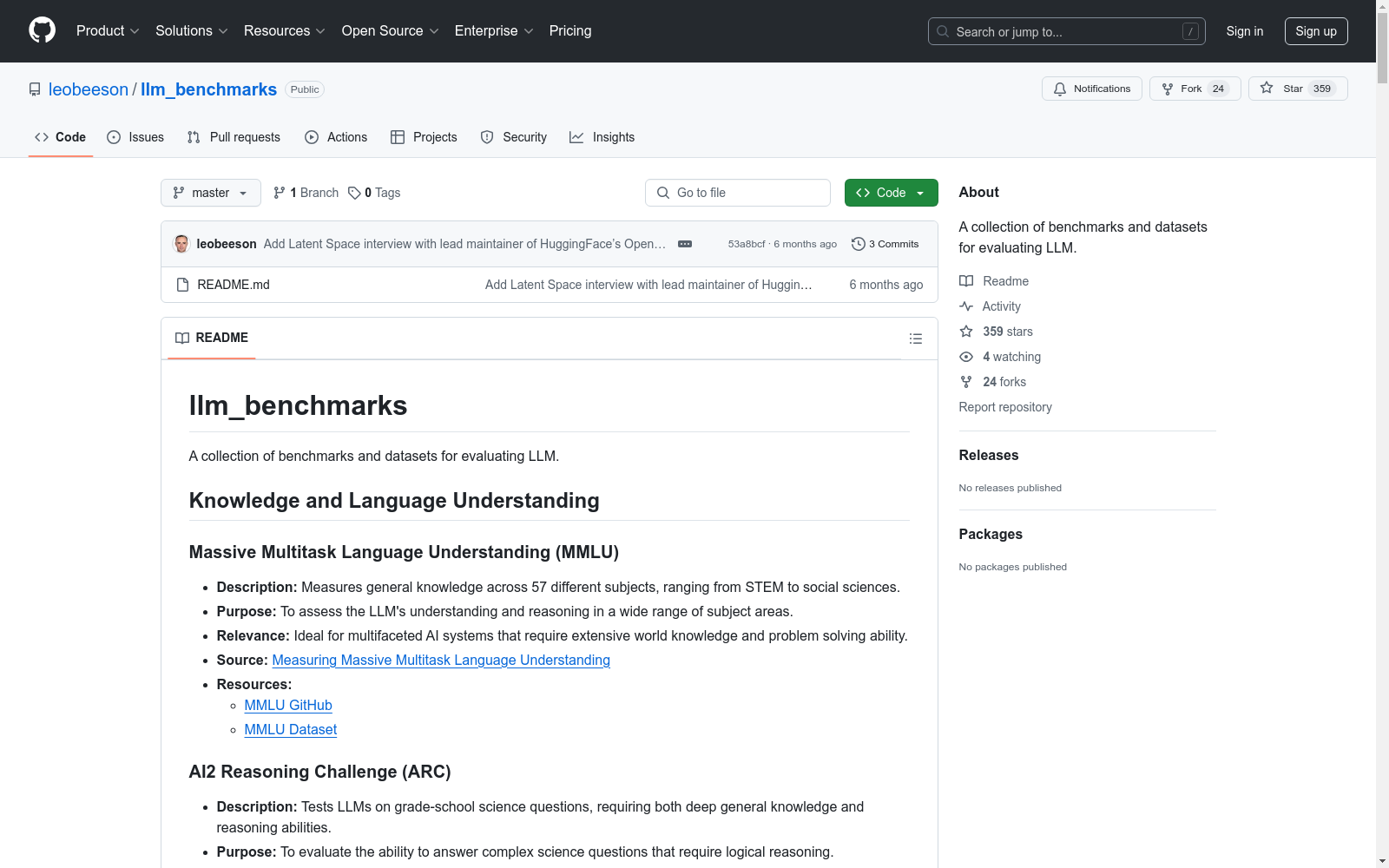Click the repository icon beside leobeeson

(x=35, y=89)
